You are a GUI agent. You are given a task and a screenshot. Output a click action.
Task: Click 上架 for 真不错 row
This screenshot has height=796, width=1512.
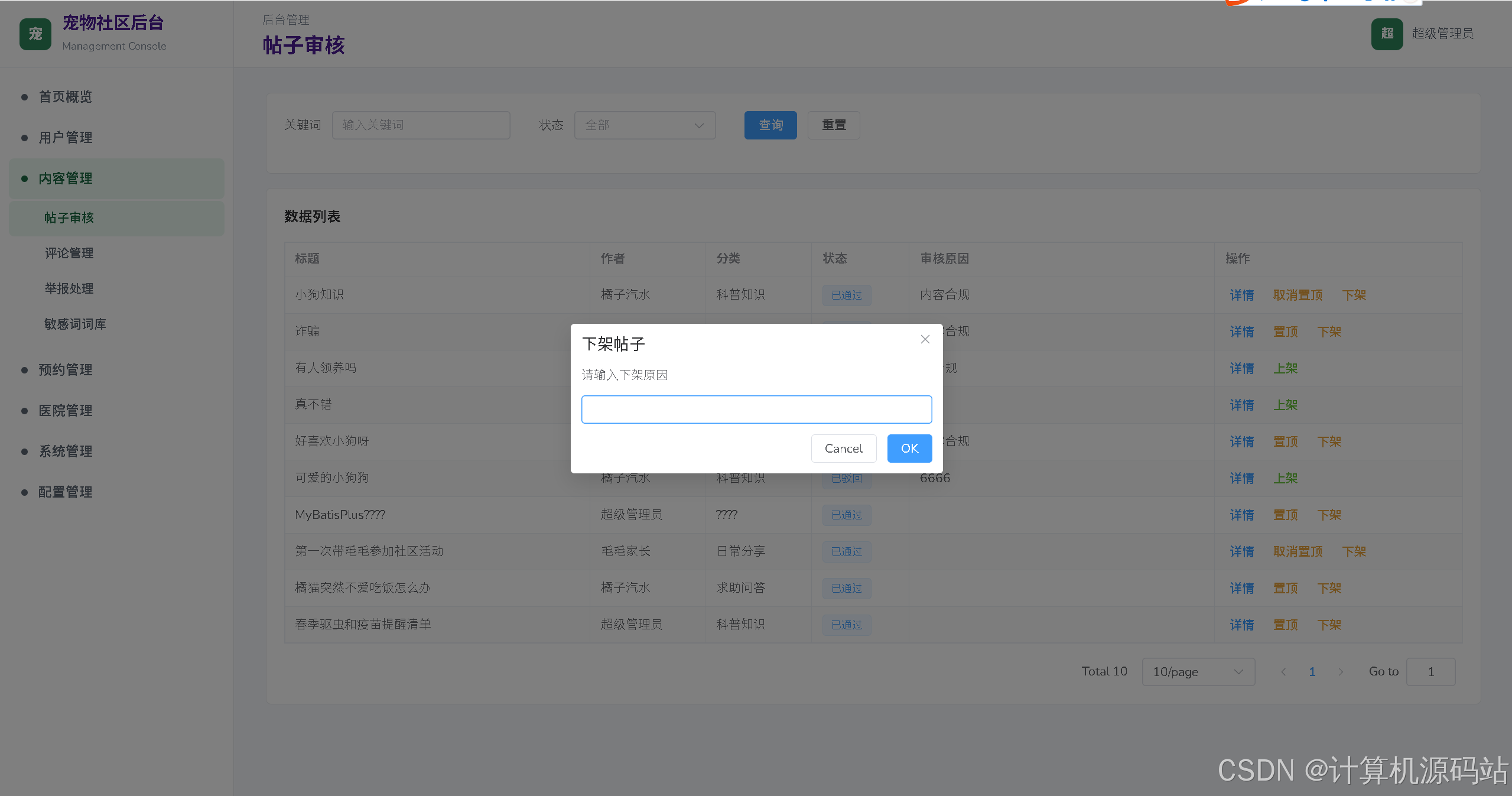coord(1285,405)
